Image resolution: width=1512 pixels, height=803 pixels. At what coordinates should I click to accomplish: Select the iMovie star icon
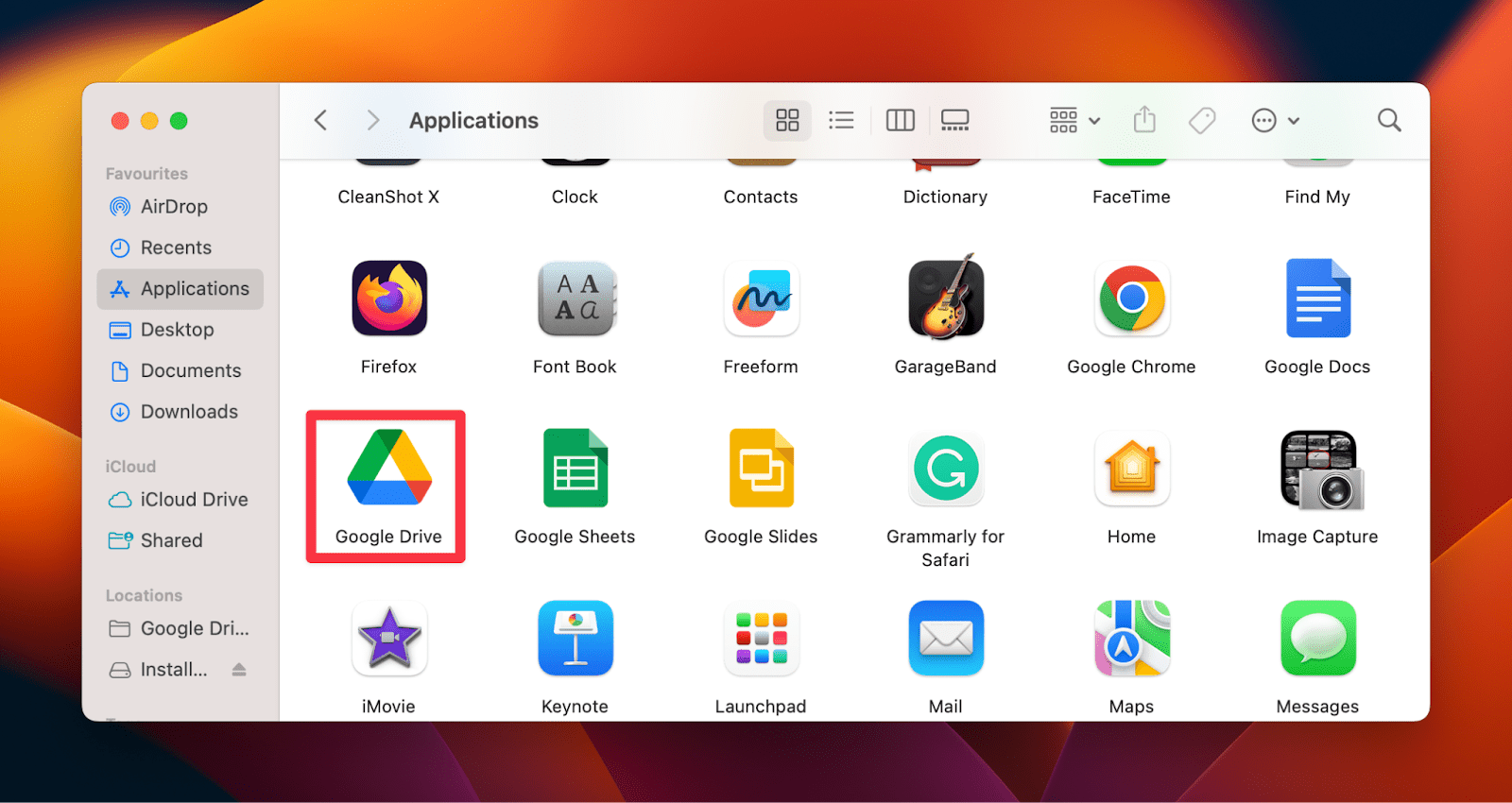(388, 639)
